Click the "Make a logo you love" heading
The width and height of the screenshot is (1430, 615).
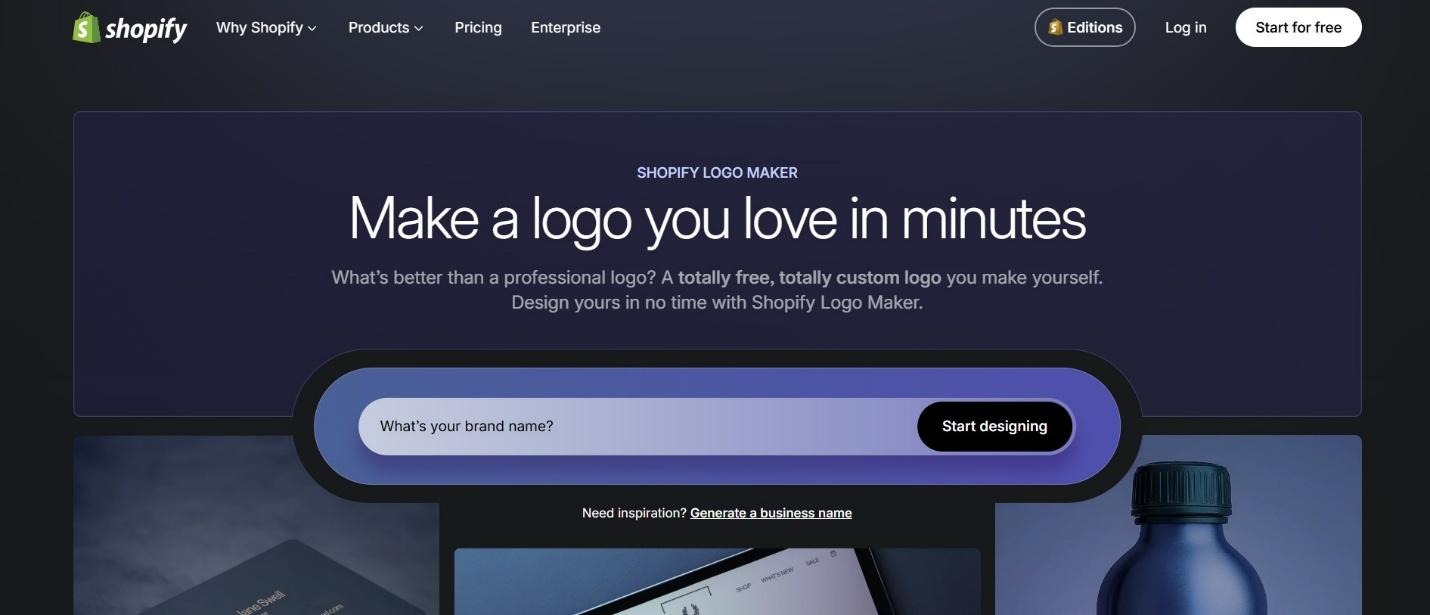pos(717,218)
